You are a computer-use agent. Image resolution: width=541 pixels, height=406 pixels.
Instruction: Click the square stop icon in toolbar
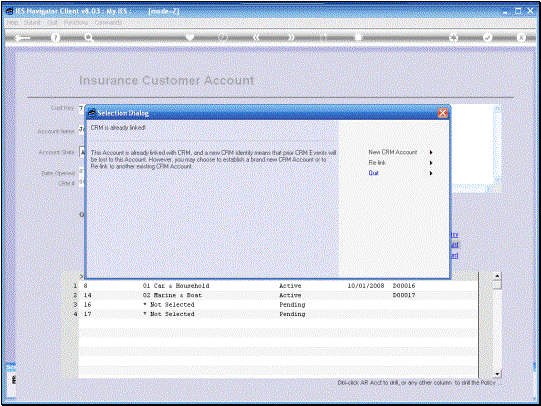(x=358, y=37)
